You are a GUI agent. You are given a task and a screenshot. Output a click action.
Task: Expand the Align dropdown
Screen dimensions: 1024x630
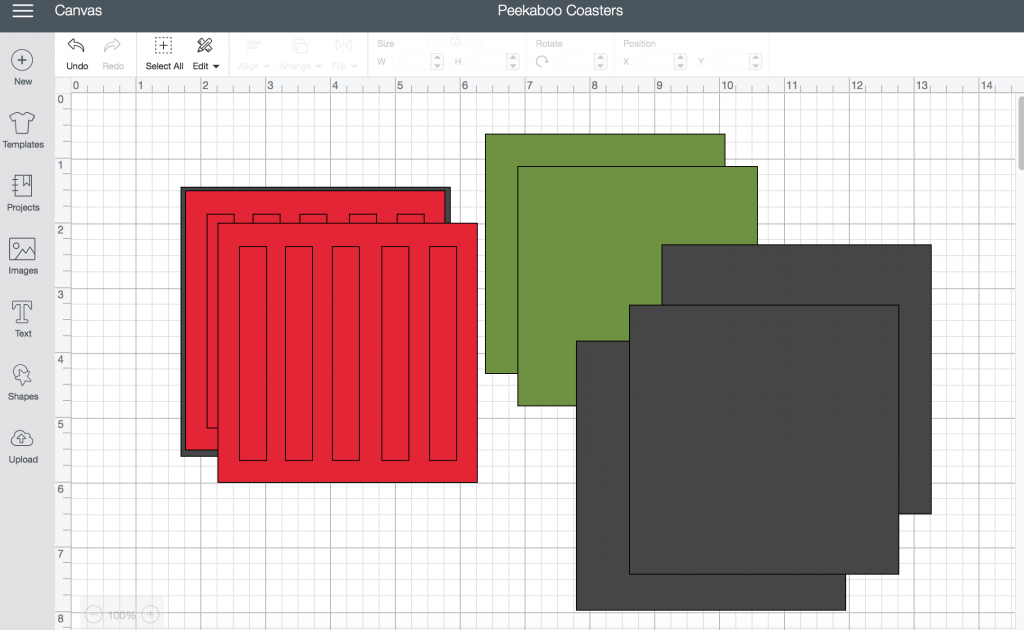tap(253, 54)
